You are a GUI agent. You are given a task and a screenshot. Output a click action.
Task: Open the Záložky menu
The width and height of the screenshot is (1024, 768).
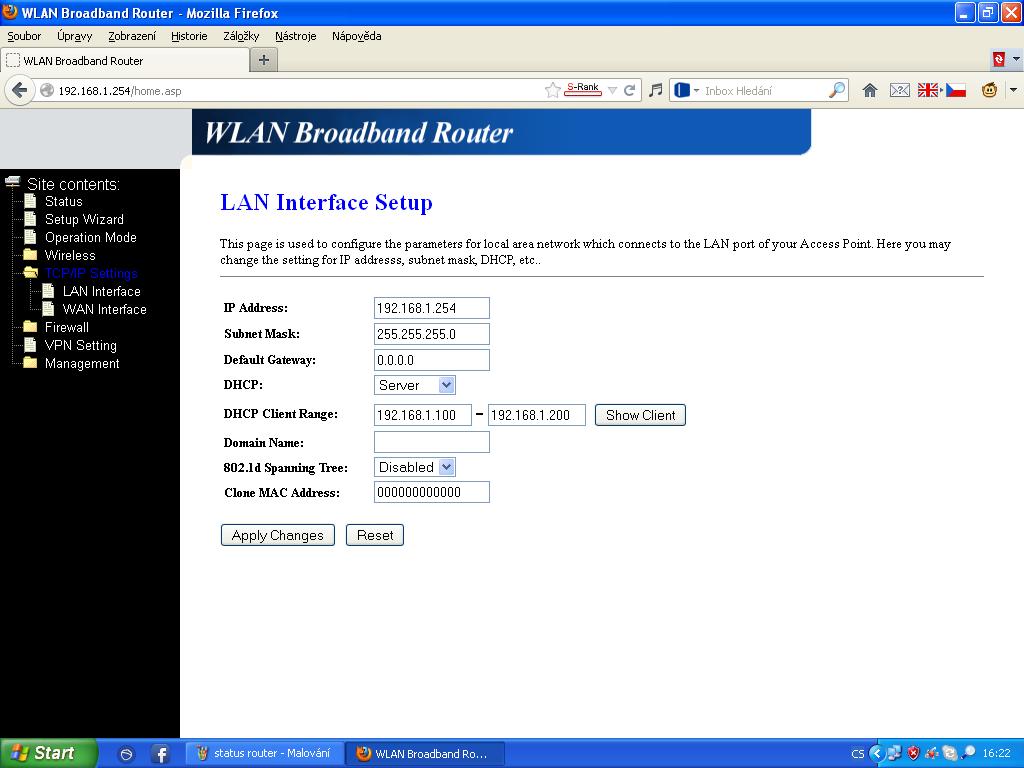click(x=241, y=36)
